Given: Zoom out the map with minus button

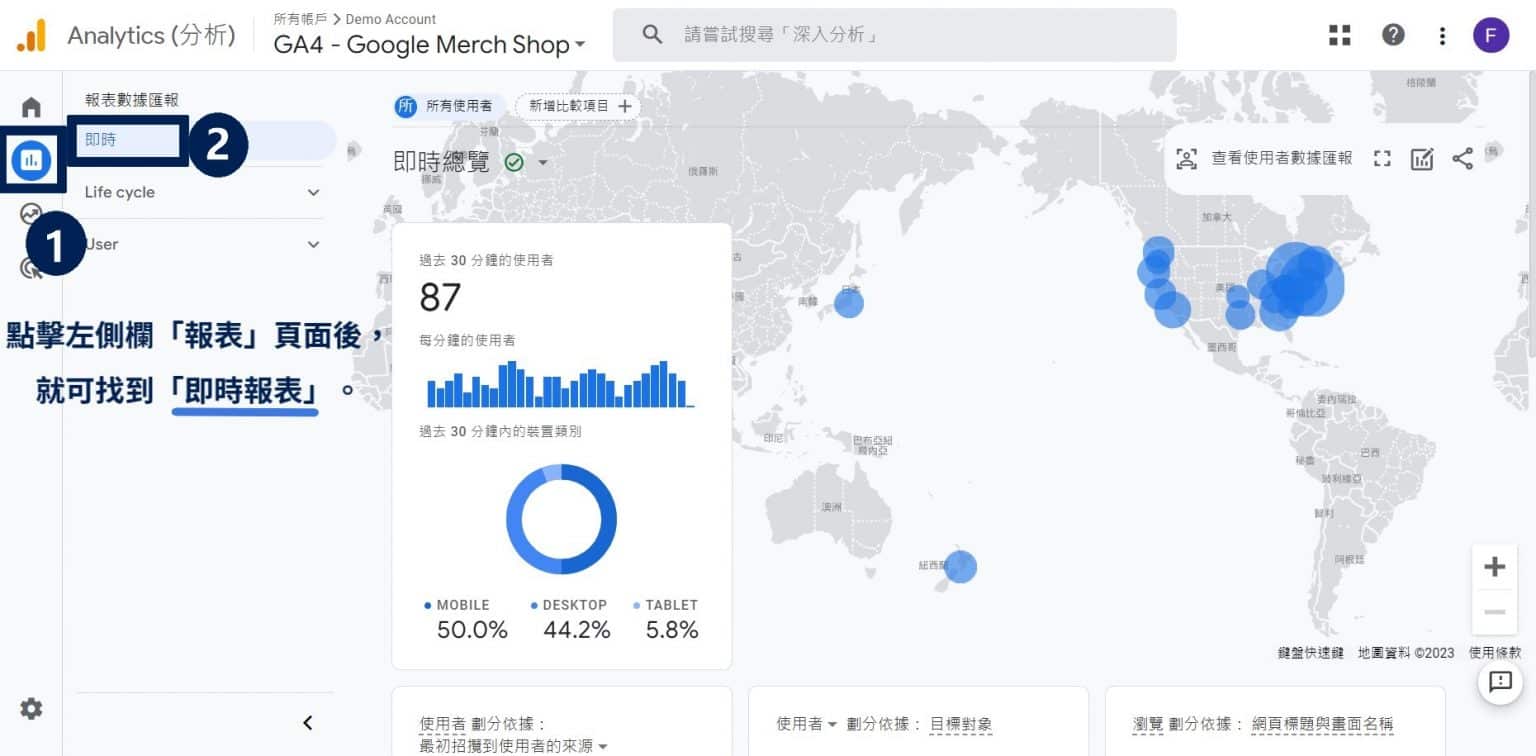Looking at the screenshot, I should (1494, 612).
